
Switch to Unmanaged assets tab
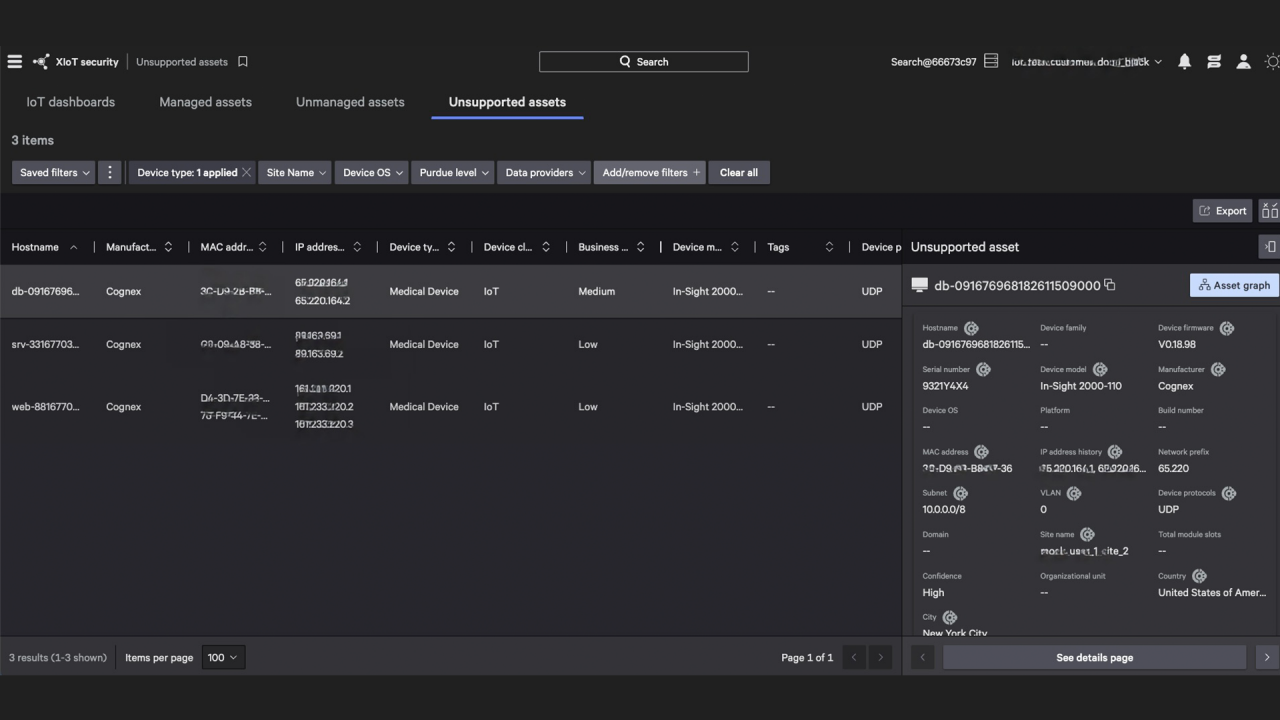(x=350, y=102)
